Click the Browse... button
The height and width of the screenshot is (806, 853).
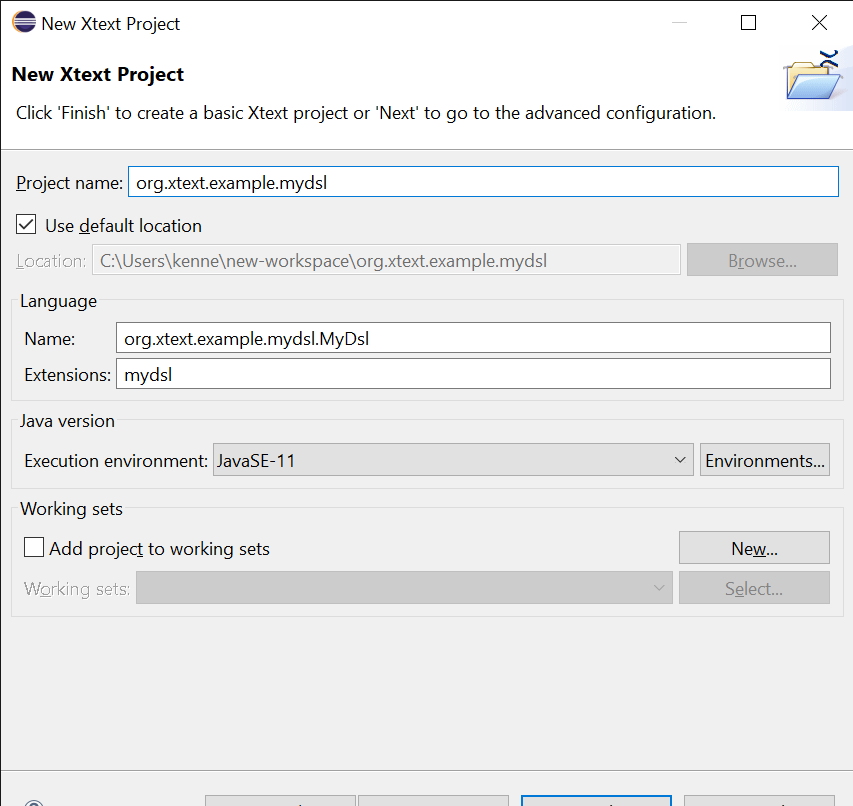pos(762,260)
